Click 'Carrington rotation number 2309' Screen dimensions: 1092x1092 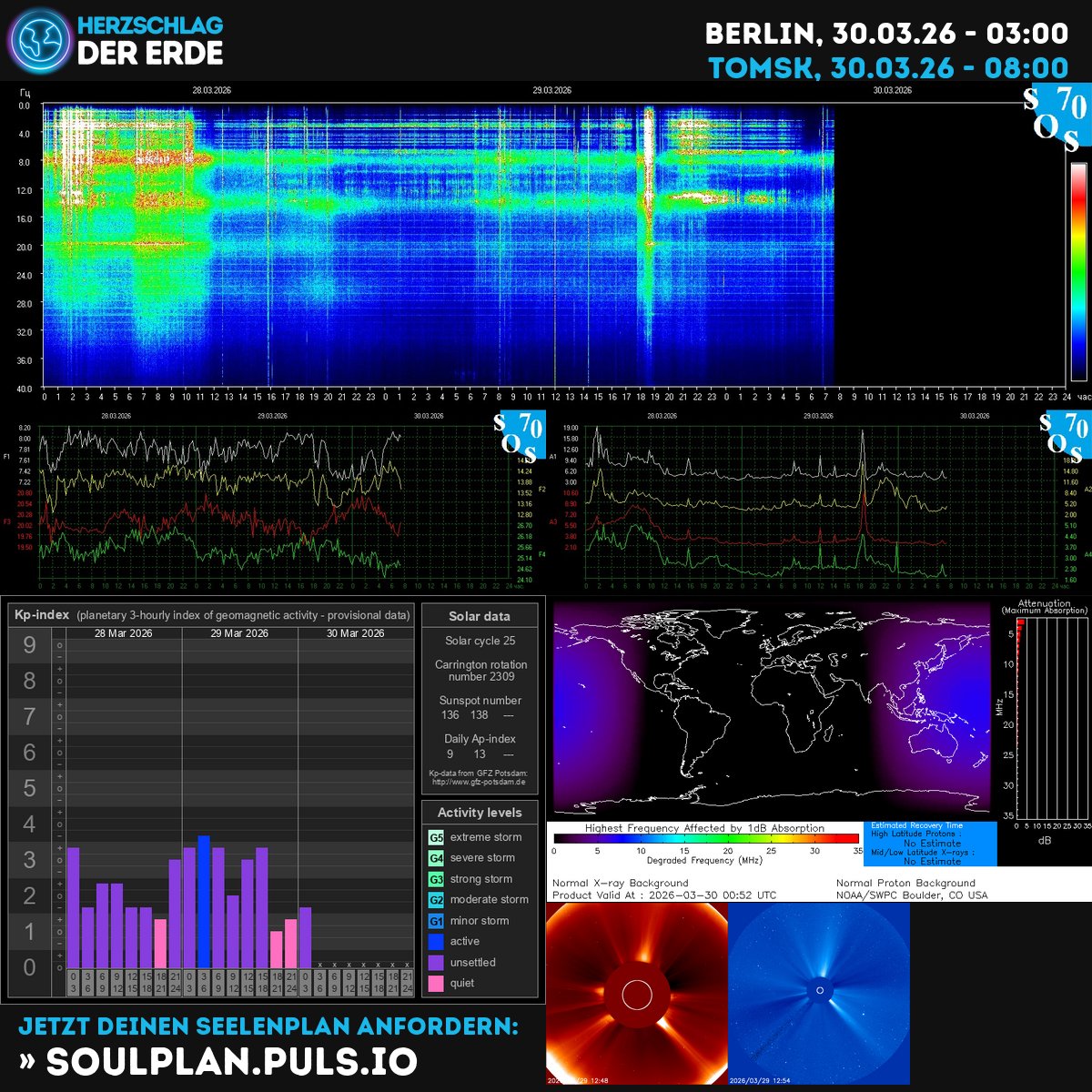[x=480, y=671]
